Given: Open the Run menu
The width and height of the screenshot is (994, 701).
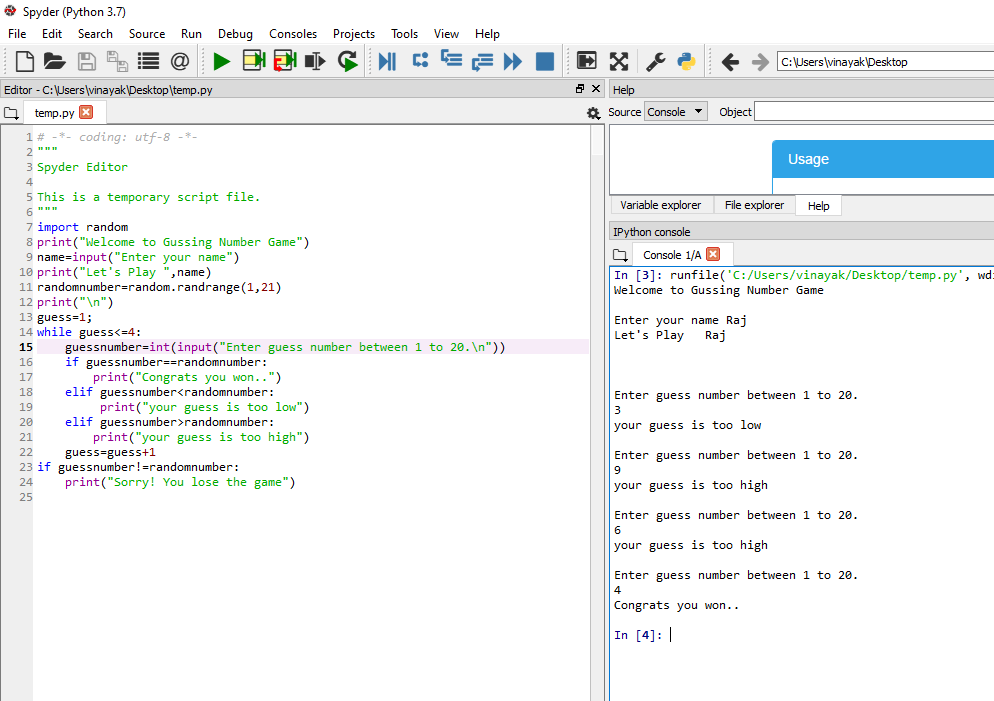Looking at the screenshot, I should 191,34.
